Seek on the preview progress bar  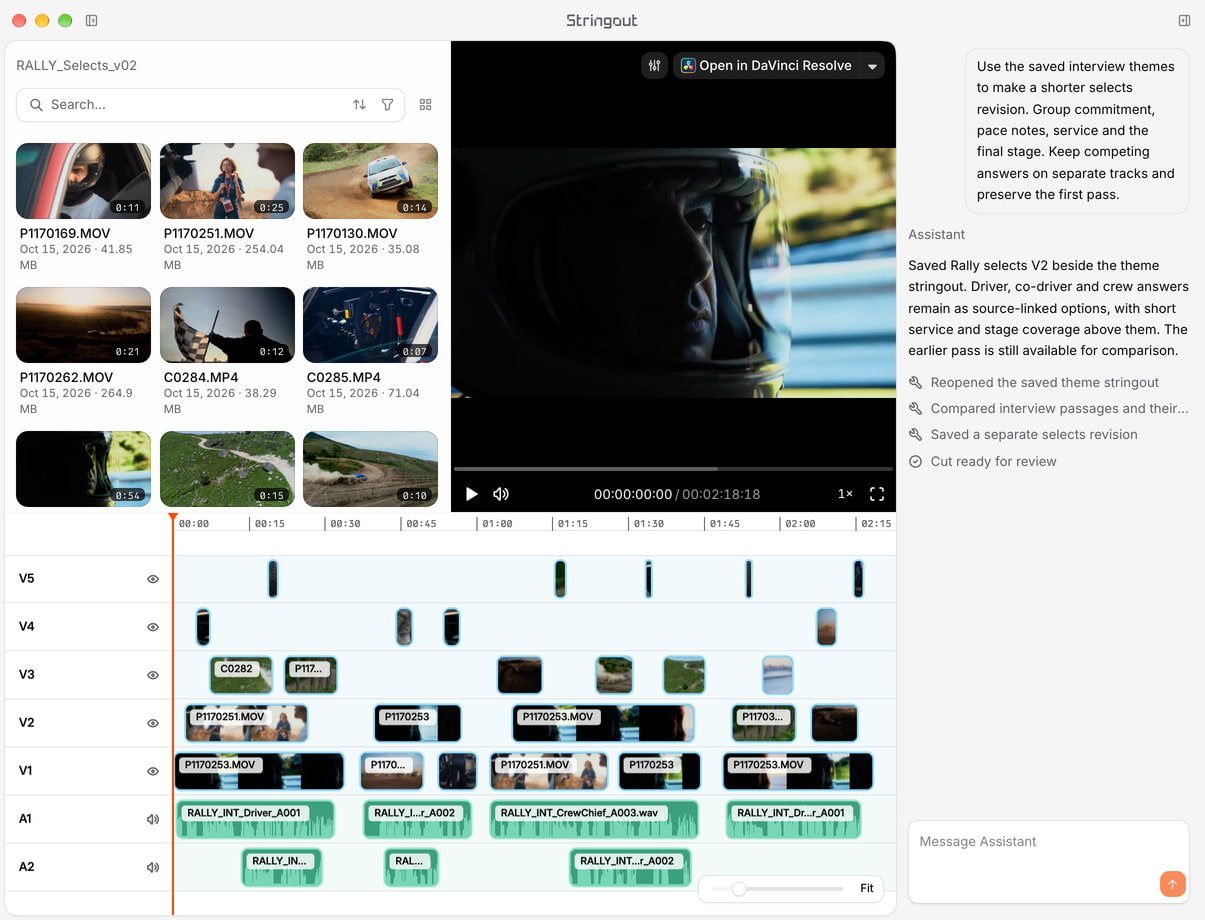pyautogui.click(x=673, y=468)
